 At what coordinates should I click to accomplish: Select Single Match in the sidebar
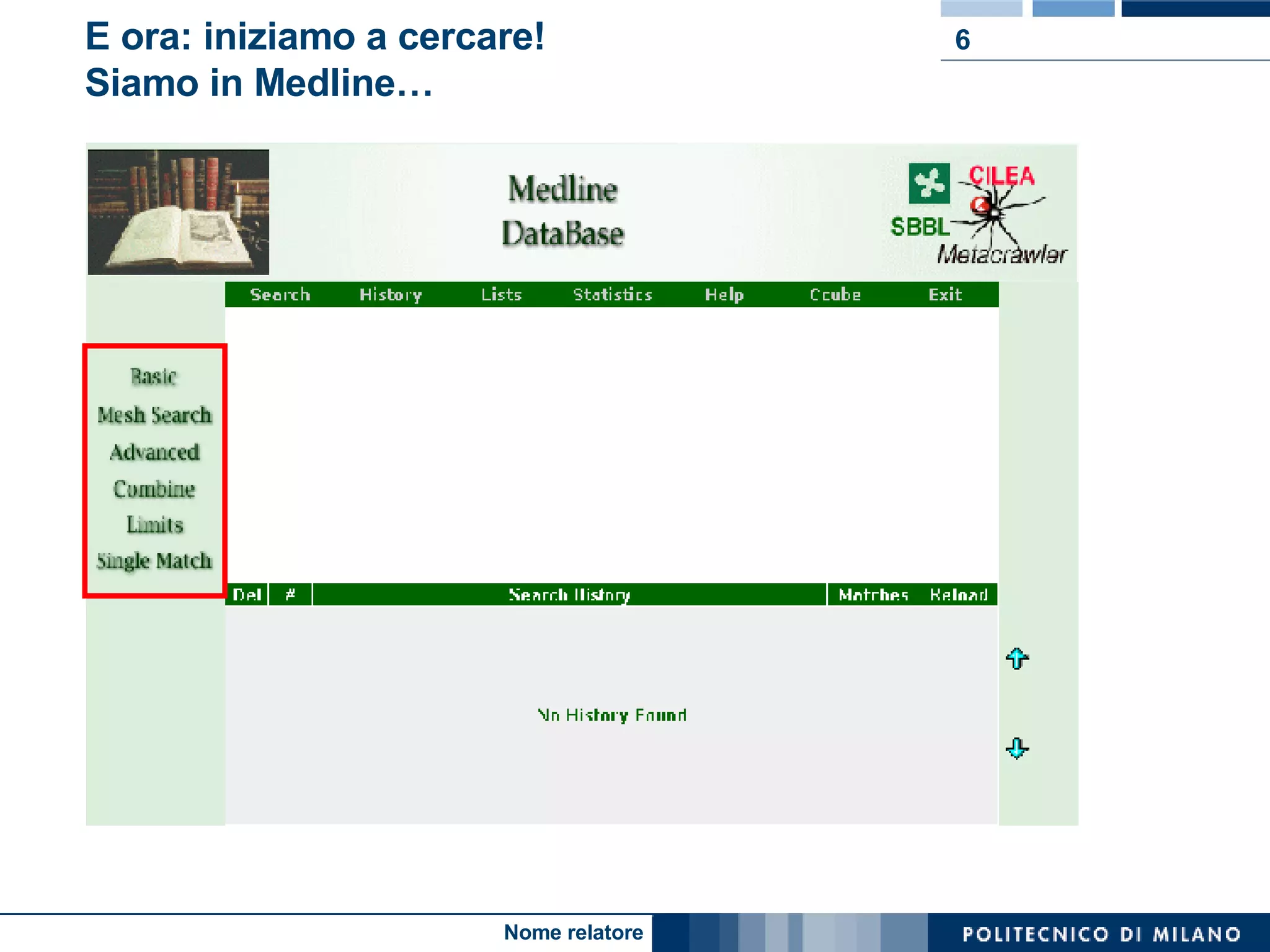click(x=154, y=561)
